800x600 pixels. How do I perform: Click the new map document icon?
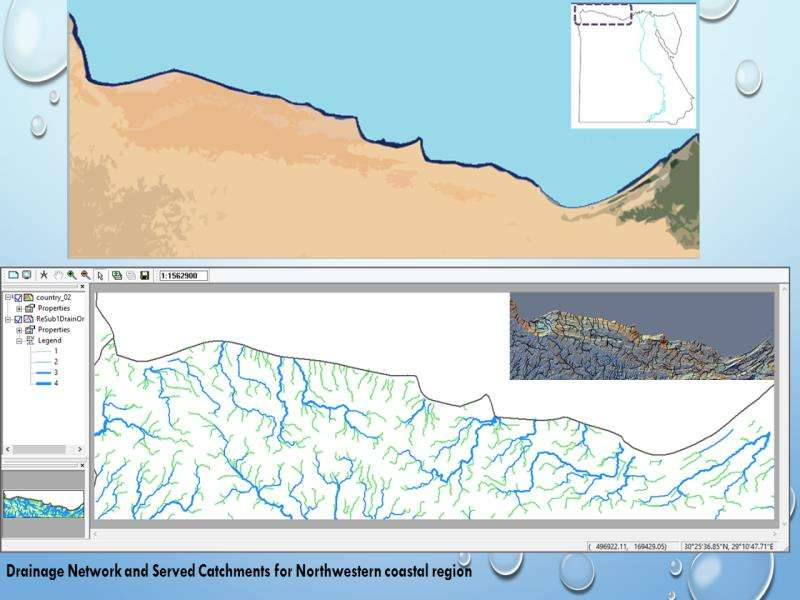click(x=13, y=275)
